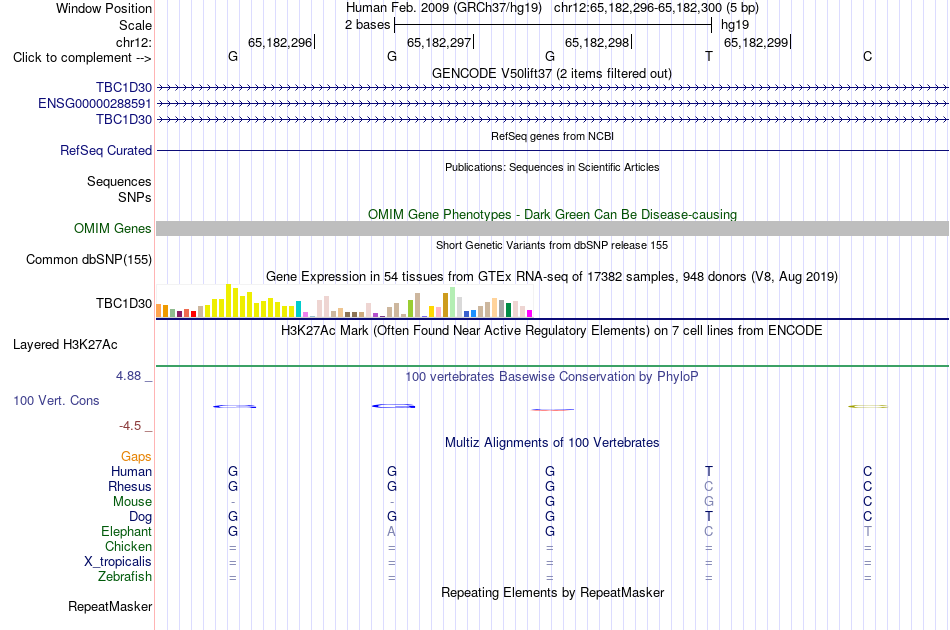Click the 65,182,297 position marker
Viewport: 950px width, 630px height.
[x=440, y=42]
